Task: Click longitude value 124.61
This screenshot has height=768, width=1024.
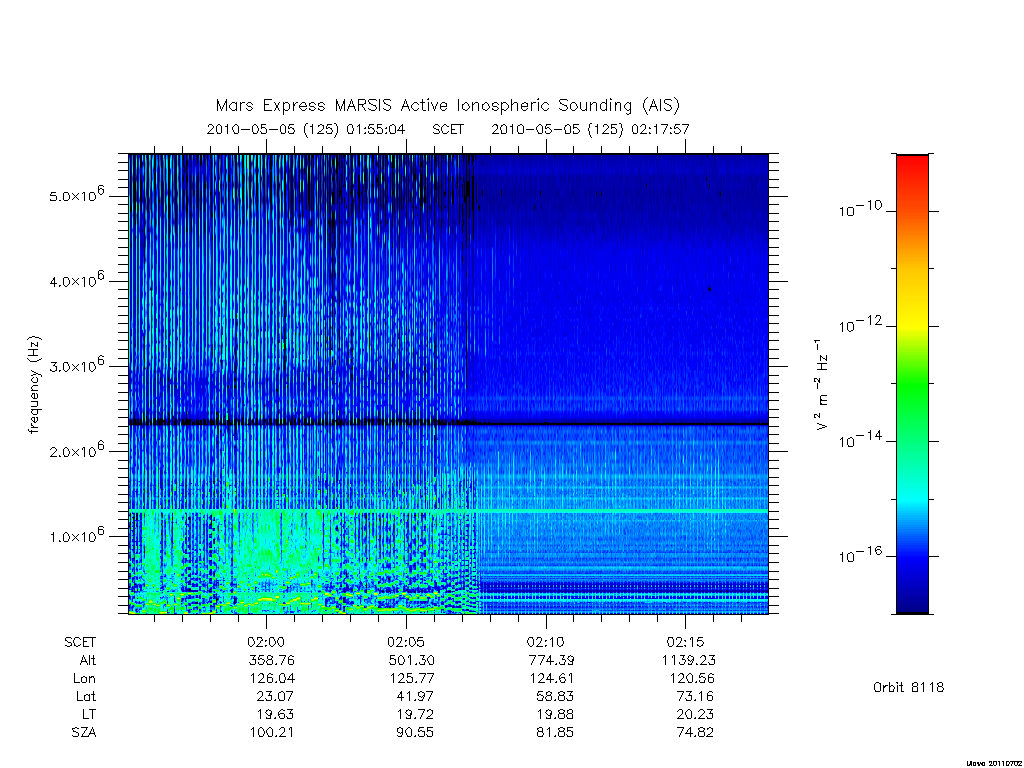Action: 551,679
